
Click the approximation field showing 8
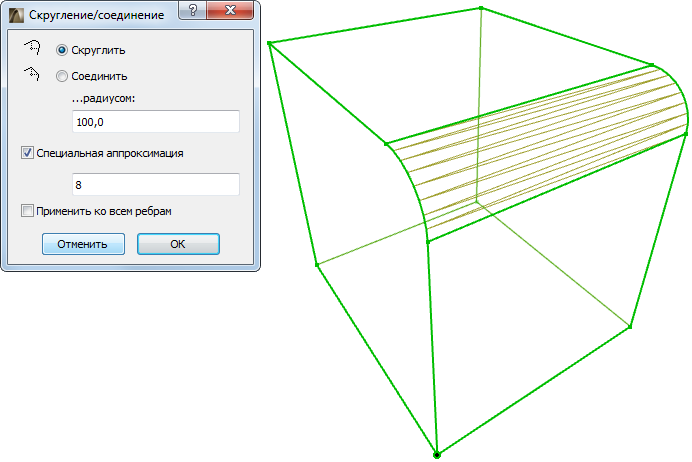(x=156, y=184)
